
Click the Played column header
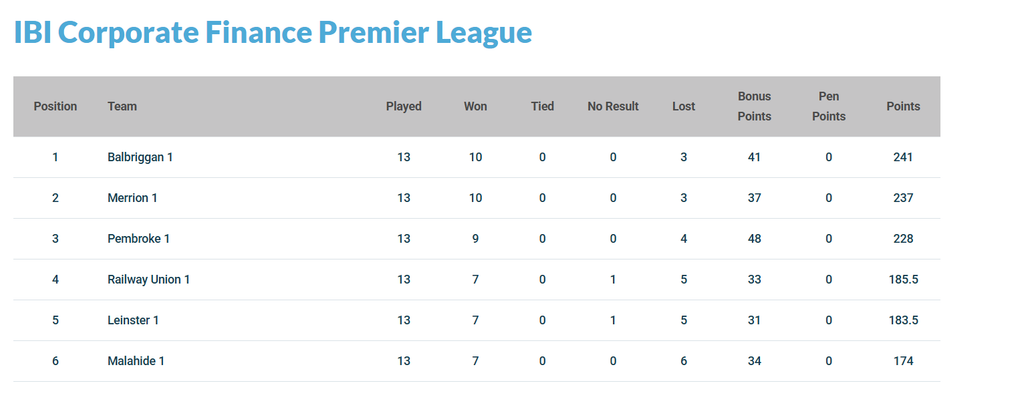(404, 106)
